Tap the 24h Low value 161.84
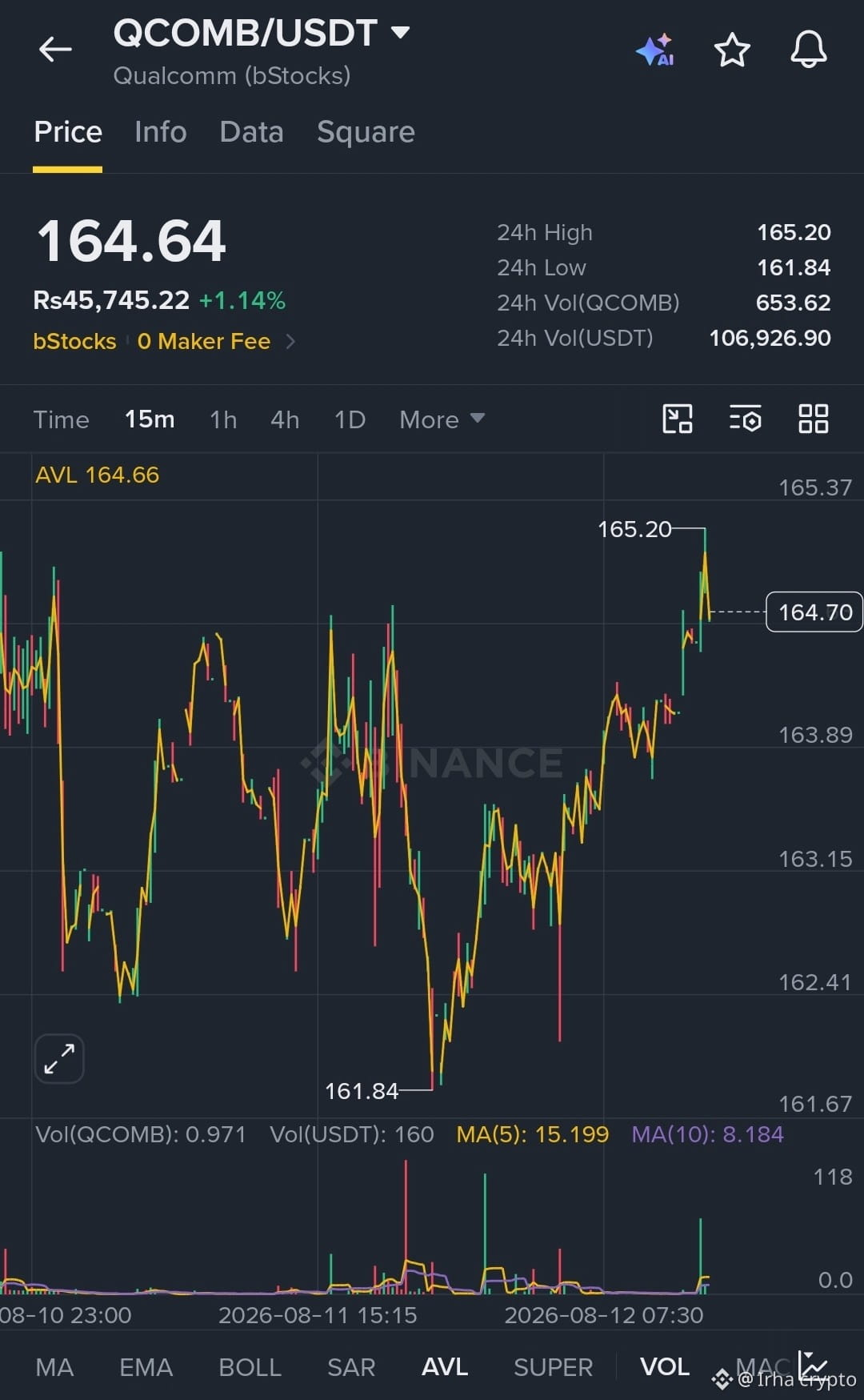Viewport: 864px width, 1400px height. coord(794,267)
